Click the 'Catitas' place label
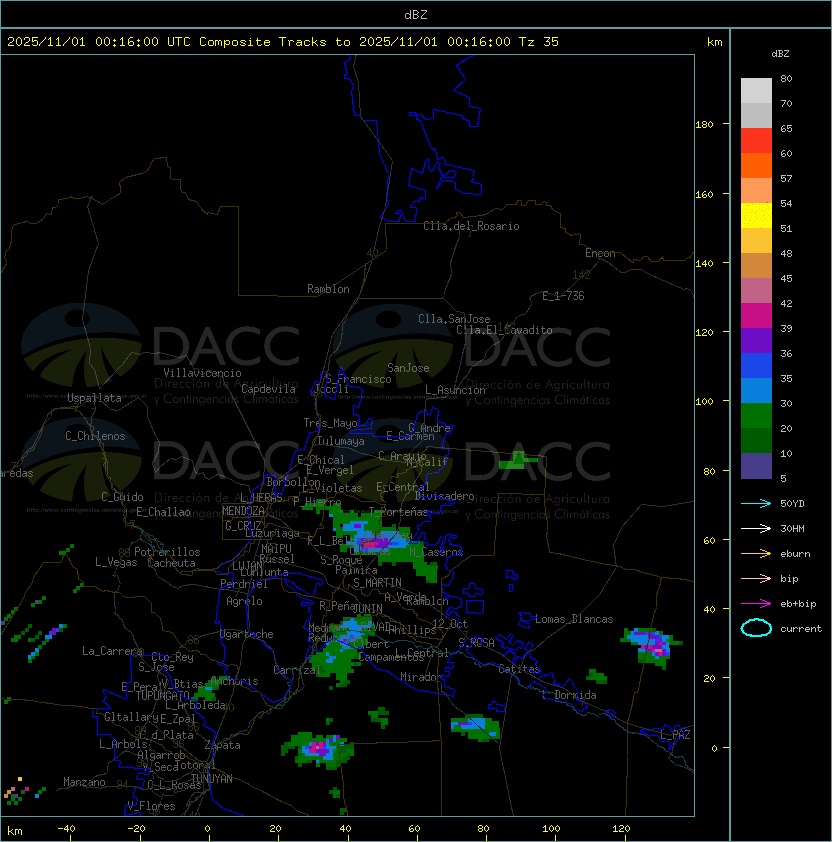The height and width of the screenshot is (842, 832). point(519,669)
